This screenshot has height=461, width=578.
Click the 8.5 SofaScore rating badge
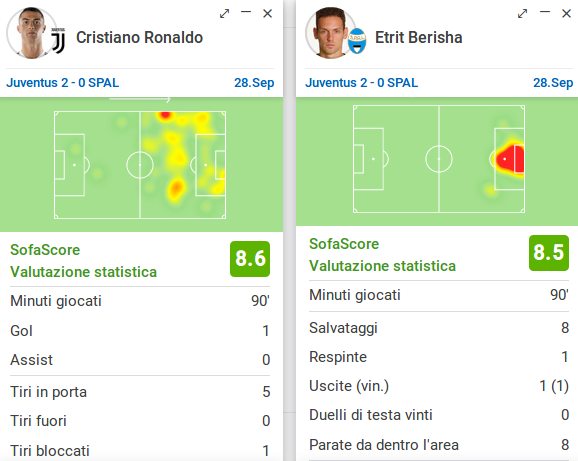tap(549, 253)
